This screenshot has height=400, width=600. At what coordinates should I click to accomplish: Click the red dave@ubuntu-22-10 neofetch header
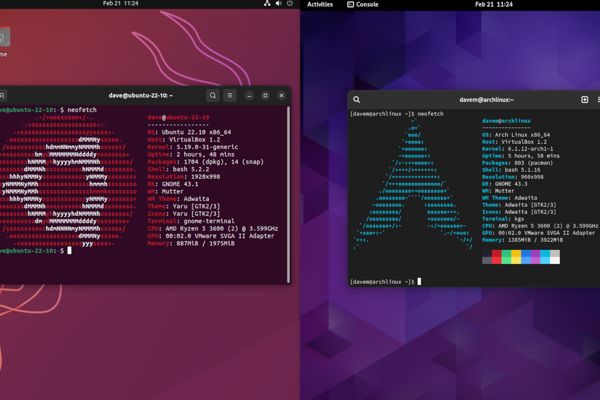(x=178, y=118)
